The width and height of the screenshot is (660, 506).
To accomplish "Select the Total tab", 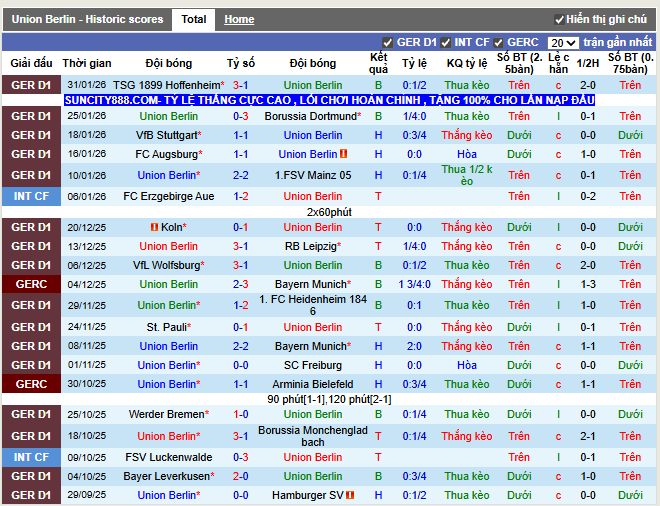I will 194,19.
